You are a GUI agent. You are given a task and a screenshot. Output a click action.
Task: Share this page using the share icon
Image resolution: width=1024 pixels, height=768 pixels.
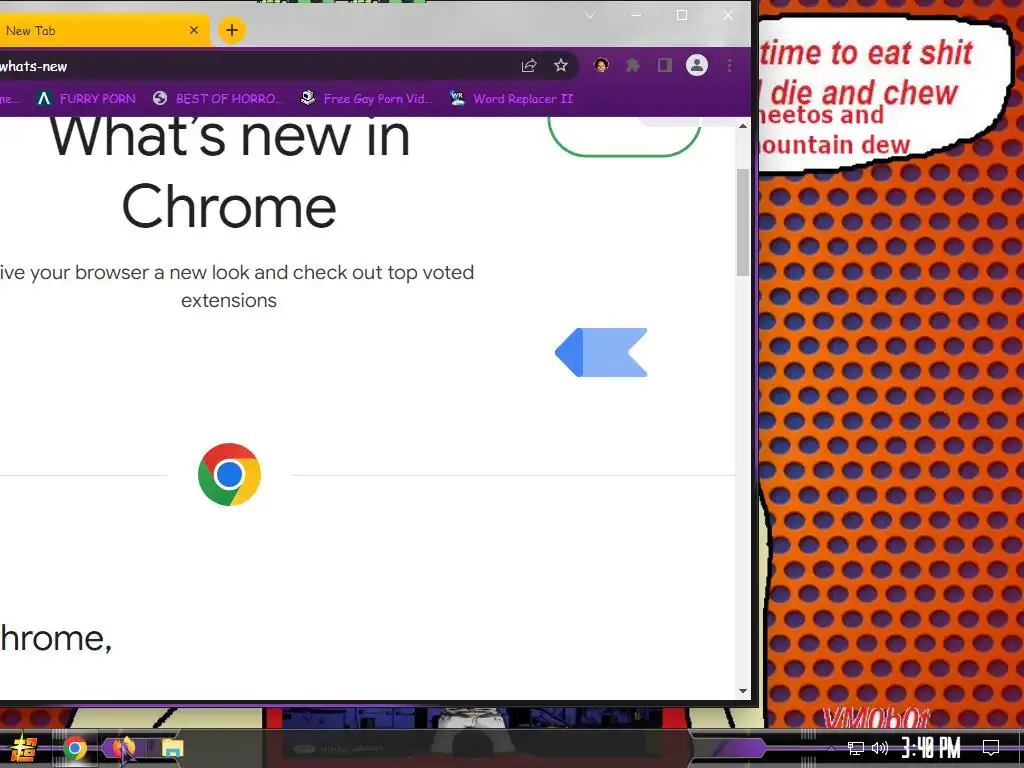(529, 65)
